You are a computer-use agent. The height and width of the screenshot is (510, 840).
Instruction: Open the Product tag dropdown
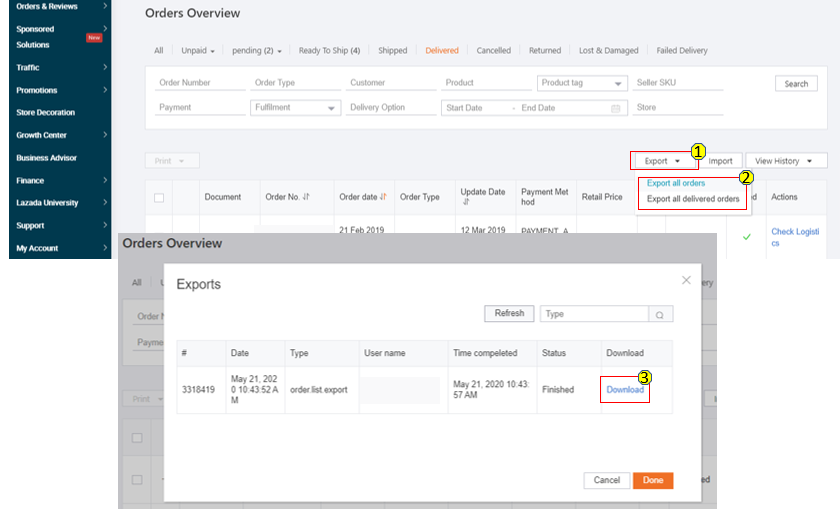click(x=582, y=83)
